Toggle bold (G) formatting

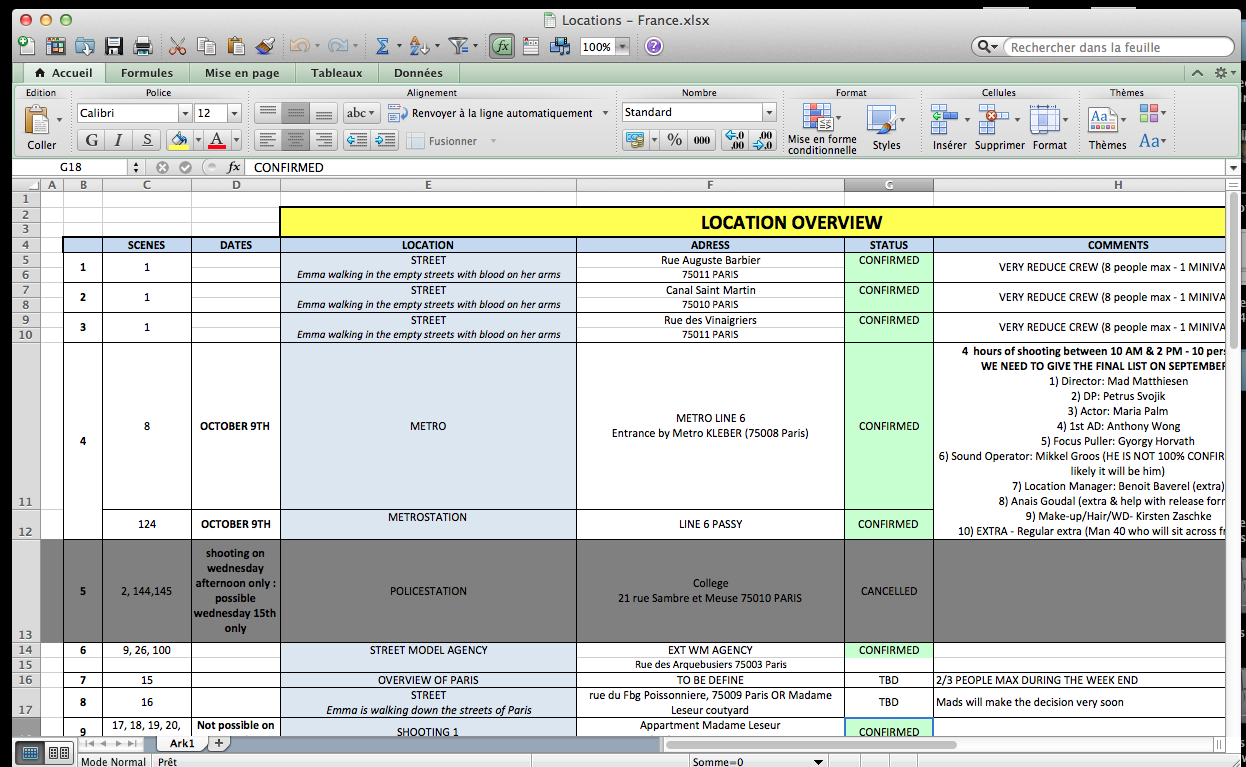92,140
